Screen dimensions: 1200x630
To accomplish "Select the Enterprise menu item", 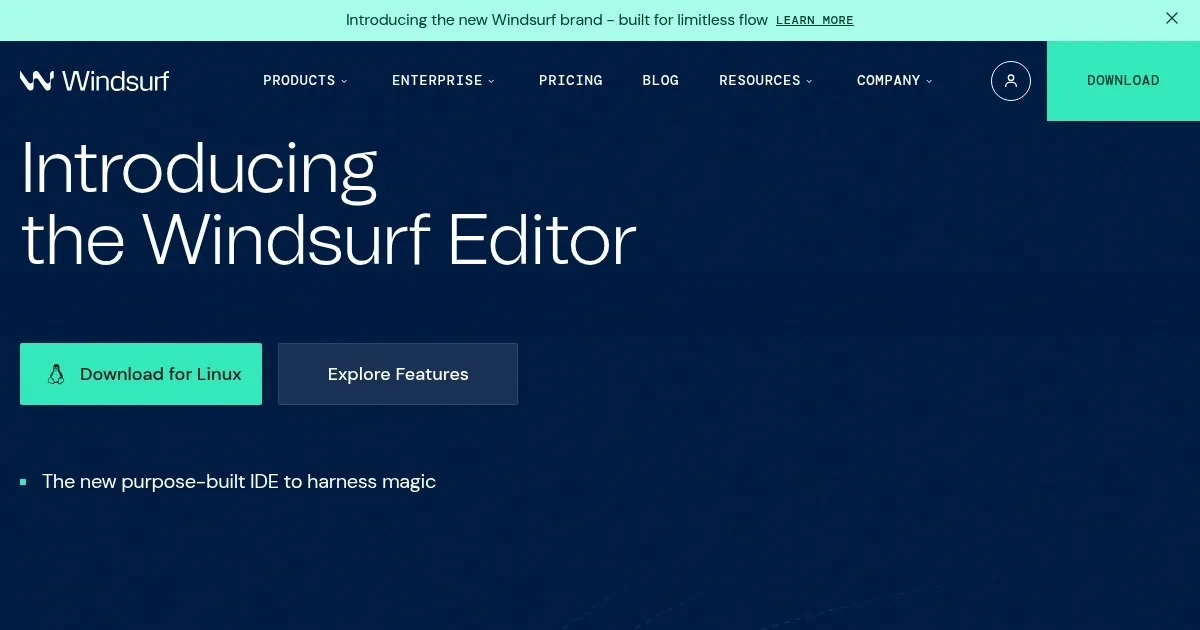I will point(437,81).
